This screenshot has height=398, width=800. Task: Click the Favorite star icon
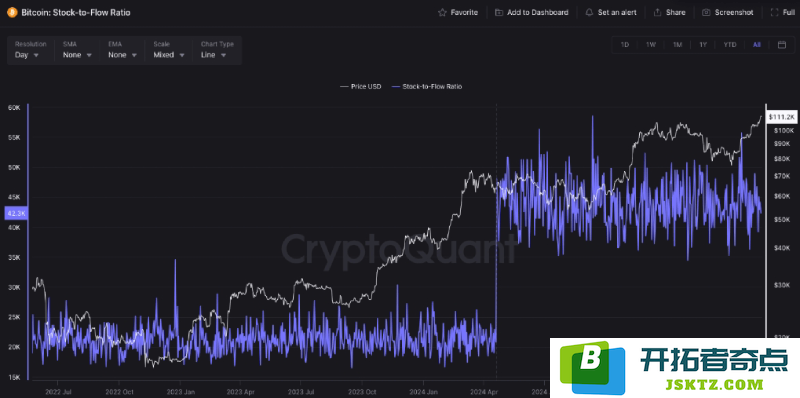point(442,12)
